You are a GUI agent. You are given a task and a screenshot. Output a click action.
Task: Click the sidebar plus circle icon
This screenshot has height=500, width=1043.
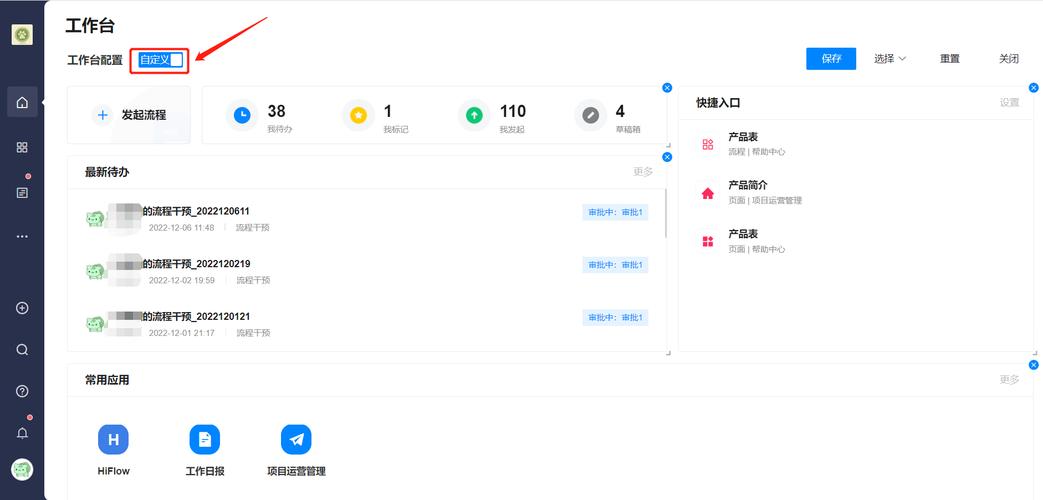click(22, 308)
